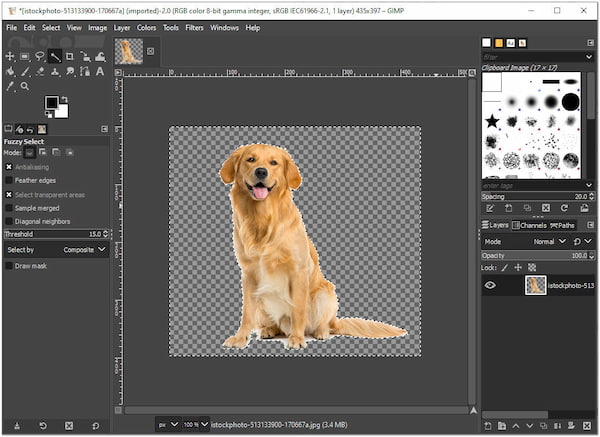Swap foreground and background colors
Image resolution: width=600 pixels, height=437 pixels.
65,99
